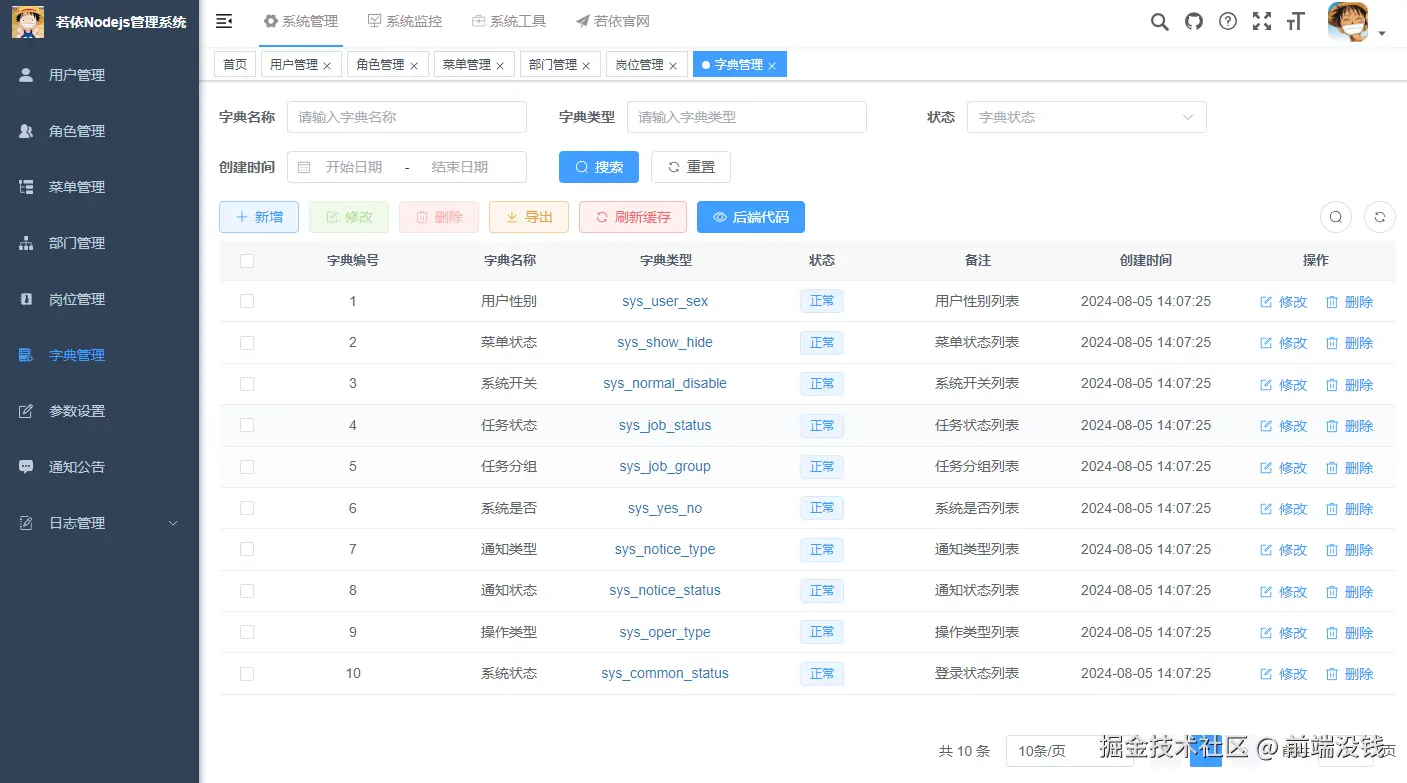Hide the search form with the round magnifier
Image resolution: width=1407 pixels, height=783 pixels.
coord(1336,217)
